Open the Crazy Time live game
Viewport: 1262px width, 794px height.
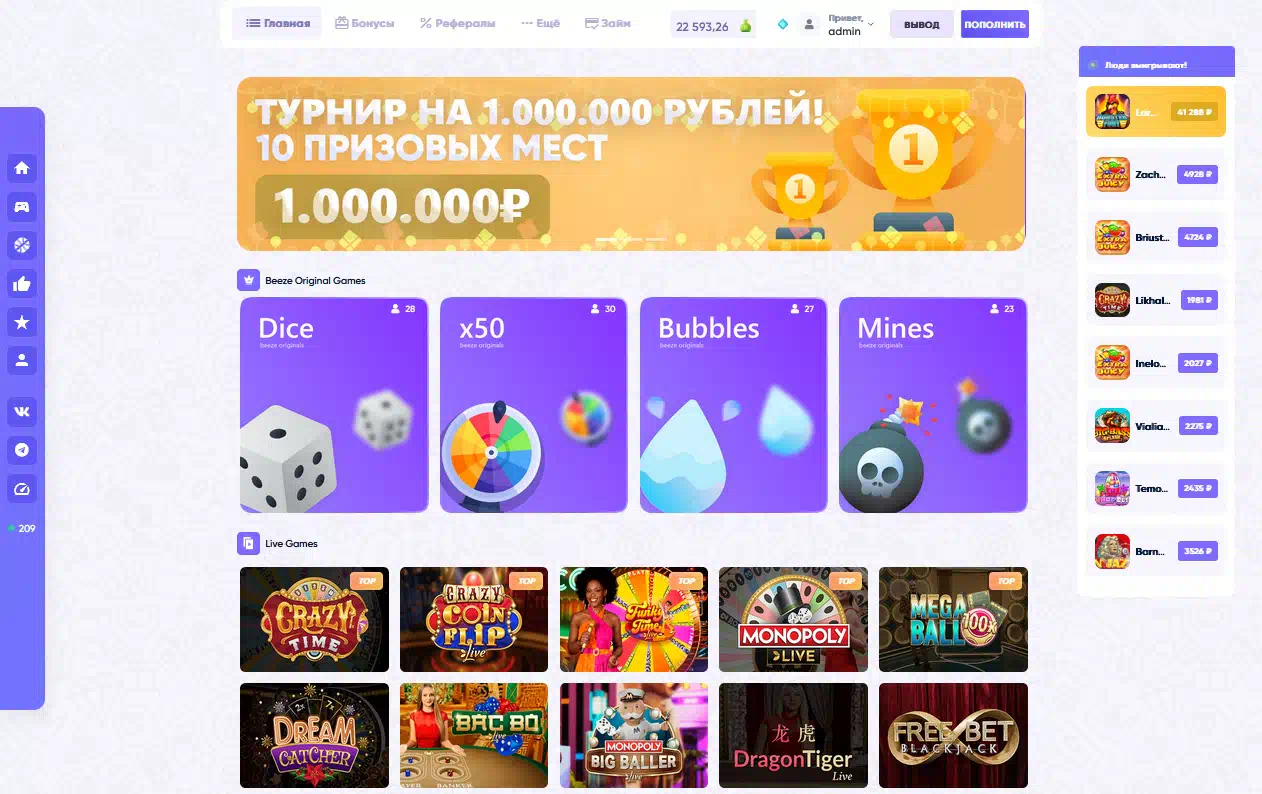click(314, 619)
